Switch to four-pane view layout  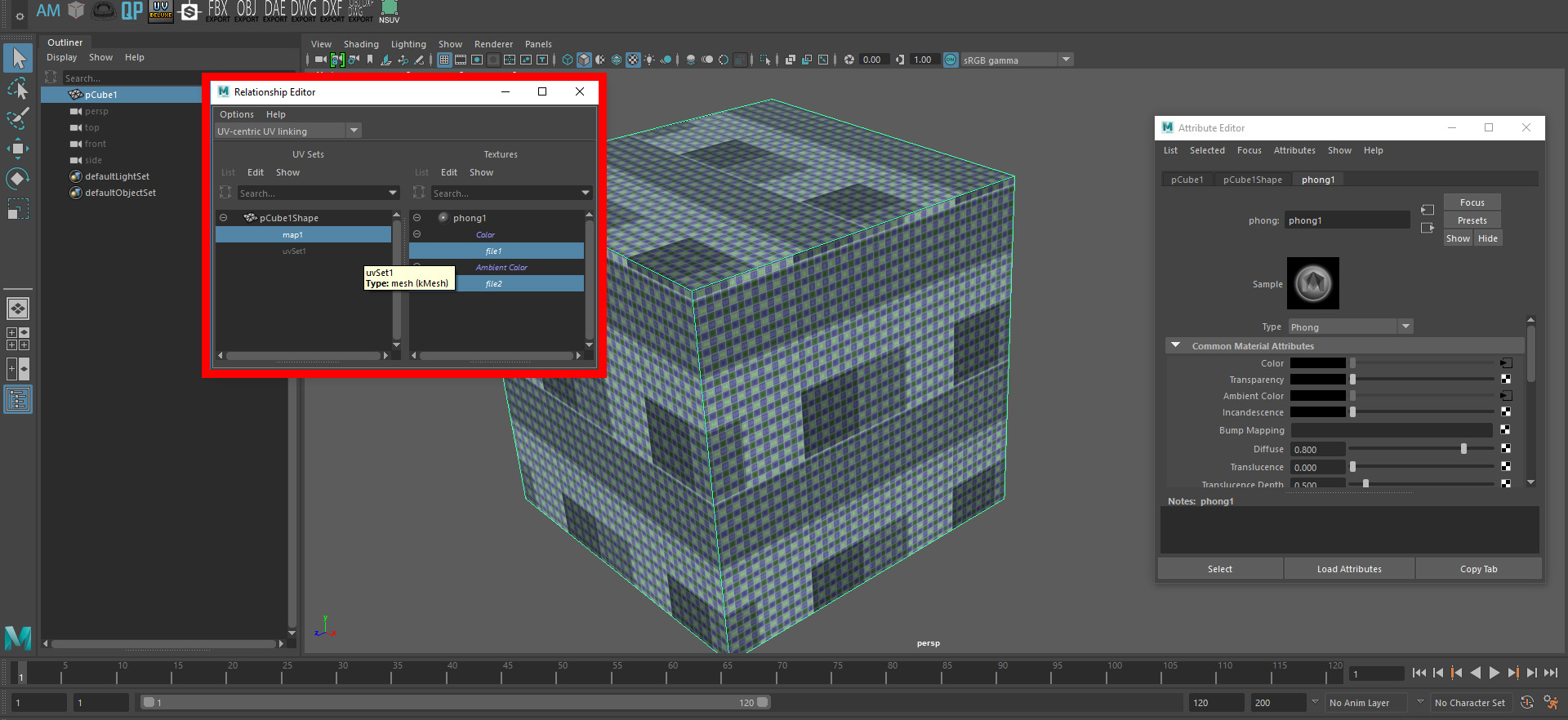click(x=18, y=339)
